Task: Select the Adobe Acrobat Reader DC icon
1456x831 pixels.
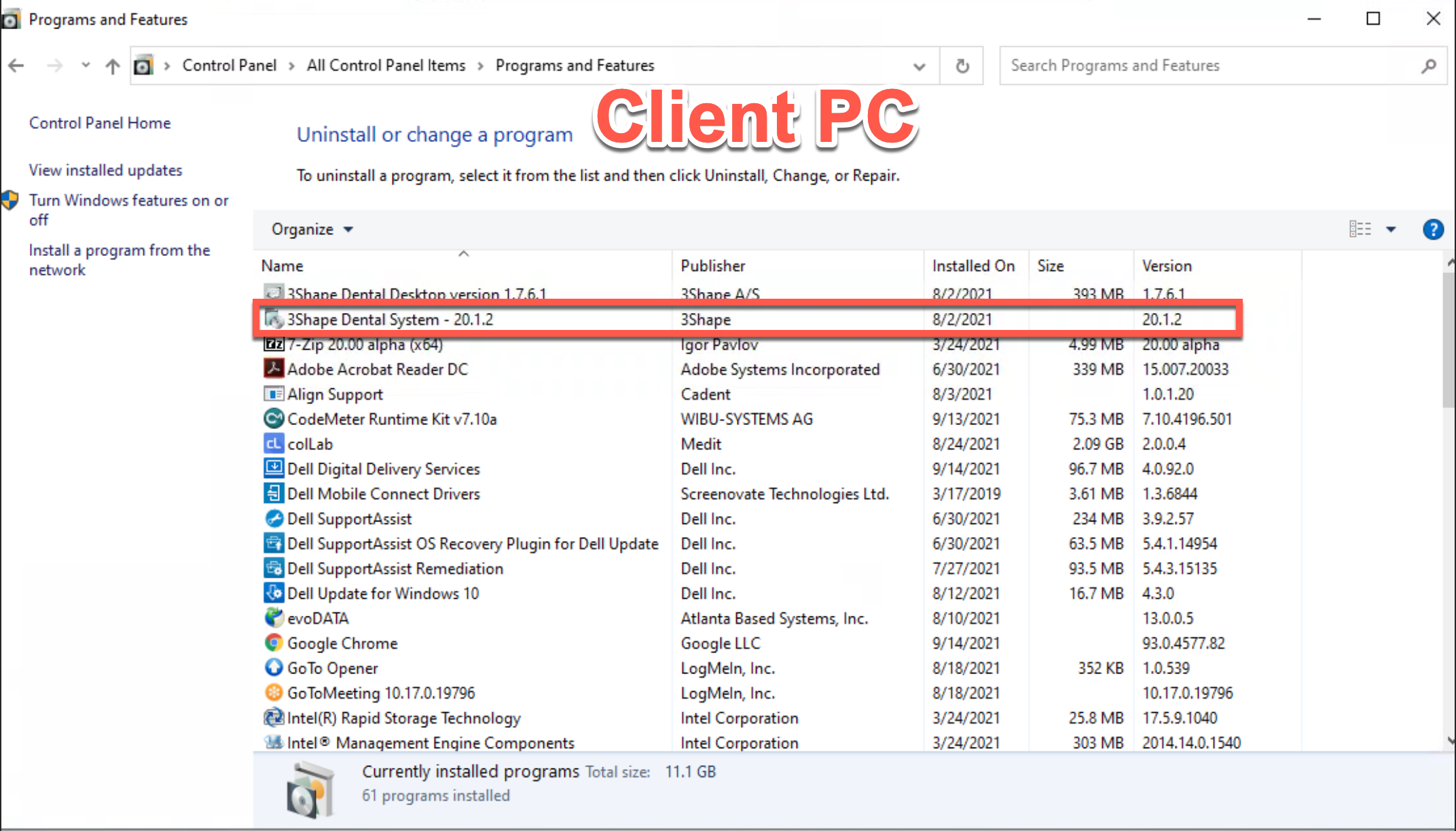Action: point(274,369)
